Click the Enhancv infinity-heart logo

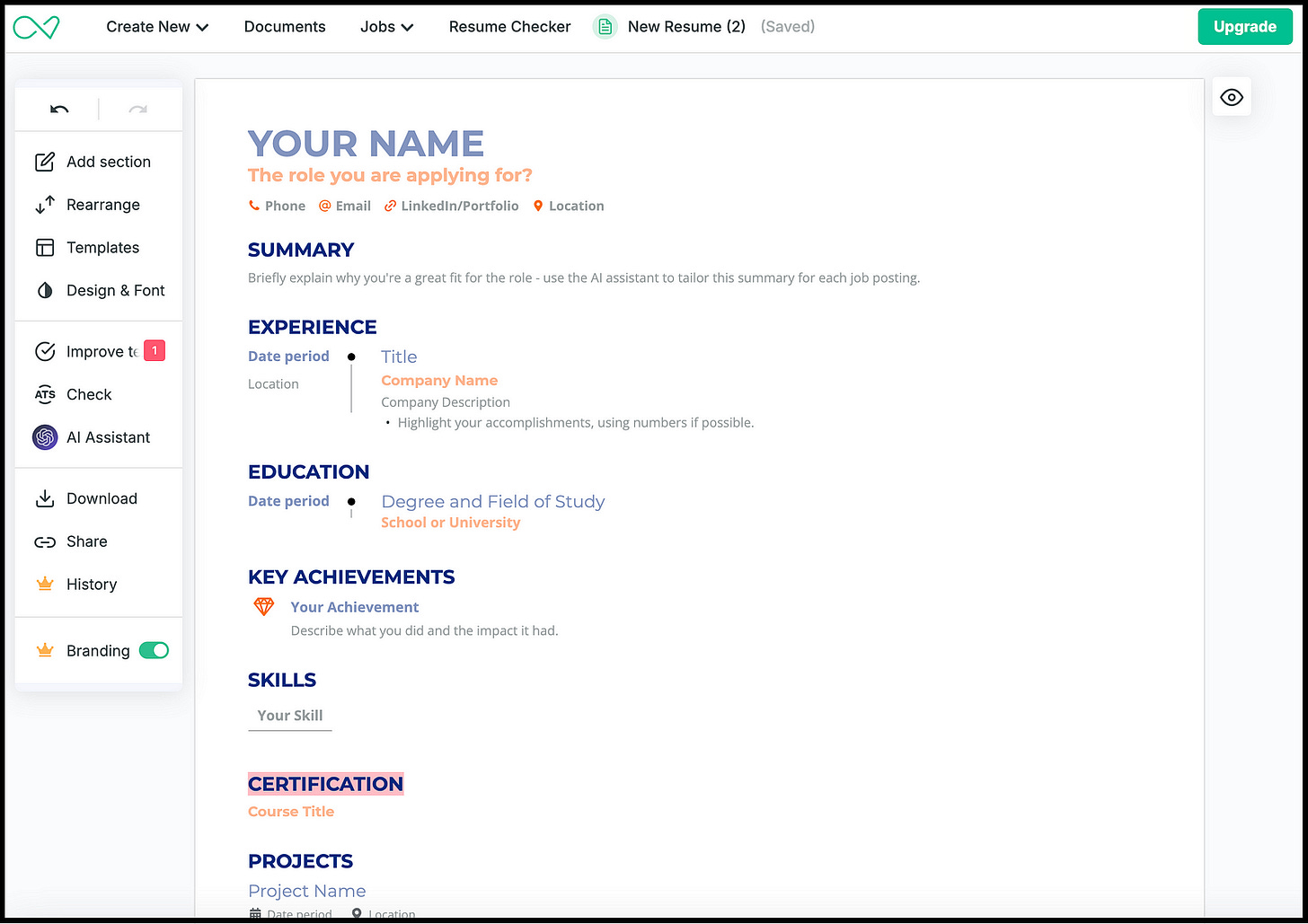(36, 27)
